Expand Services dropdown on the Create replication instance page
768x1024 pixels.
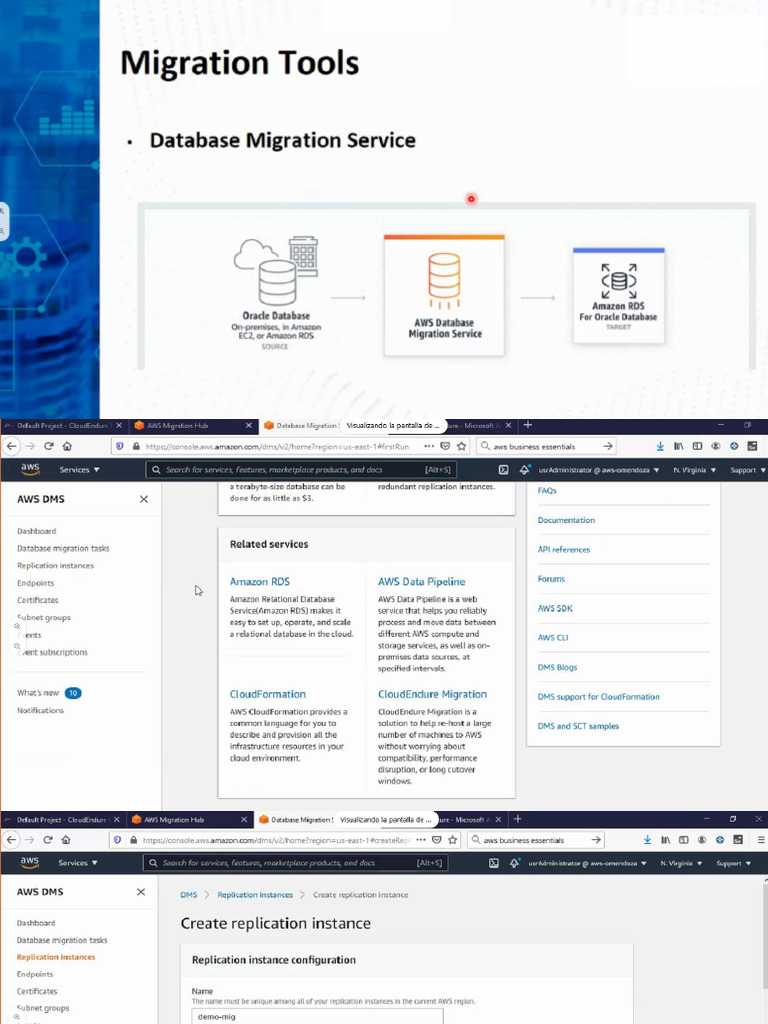[78, 862]
